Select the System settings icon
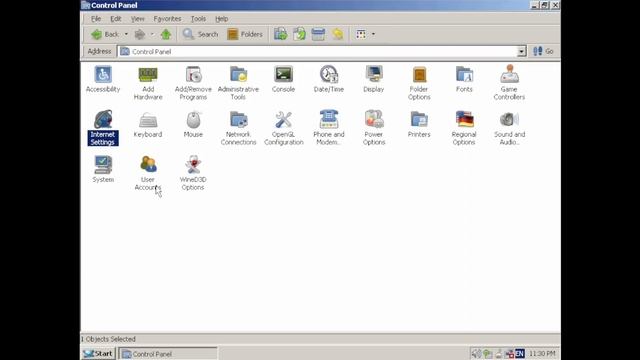This screenshot has height=360, width=640. (103, 169)
